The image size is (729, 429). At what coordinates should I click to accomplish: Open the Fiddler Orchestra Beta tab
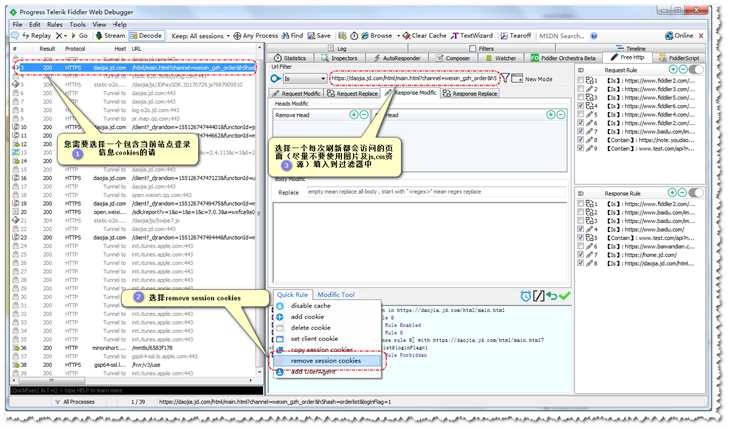563,58
